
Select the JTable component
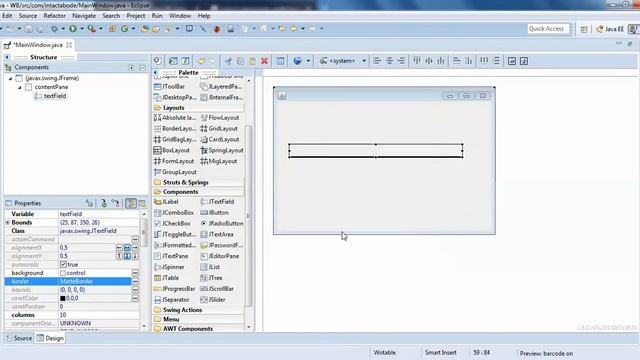167,278
